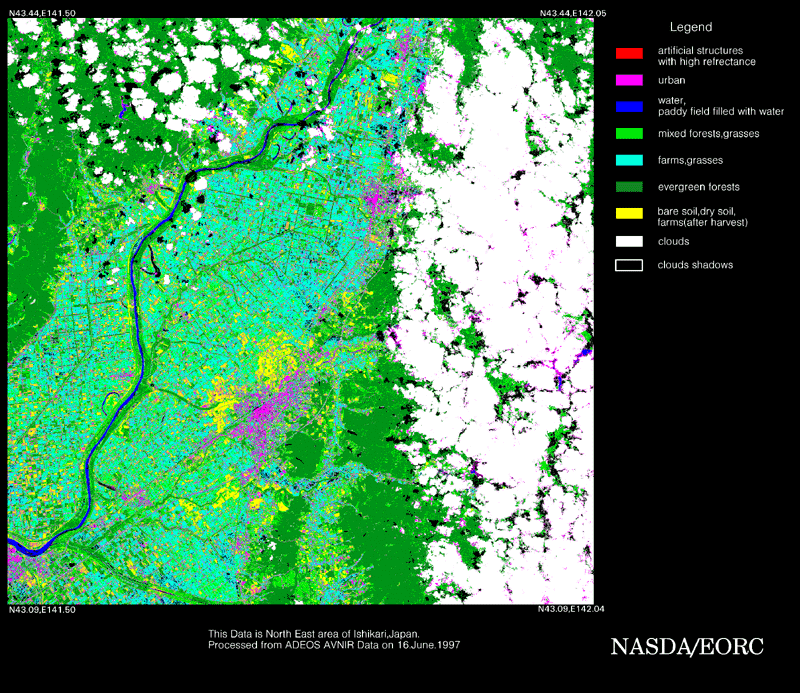Click the 'Legend' heading text
Image resolution: width=800 pixels, height=693 pixels.
coord(691,27)
